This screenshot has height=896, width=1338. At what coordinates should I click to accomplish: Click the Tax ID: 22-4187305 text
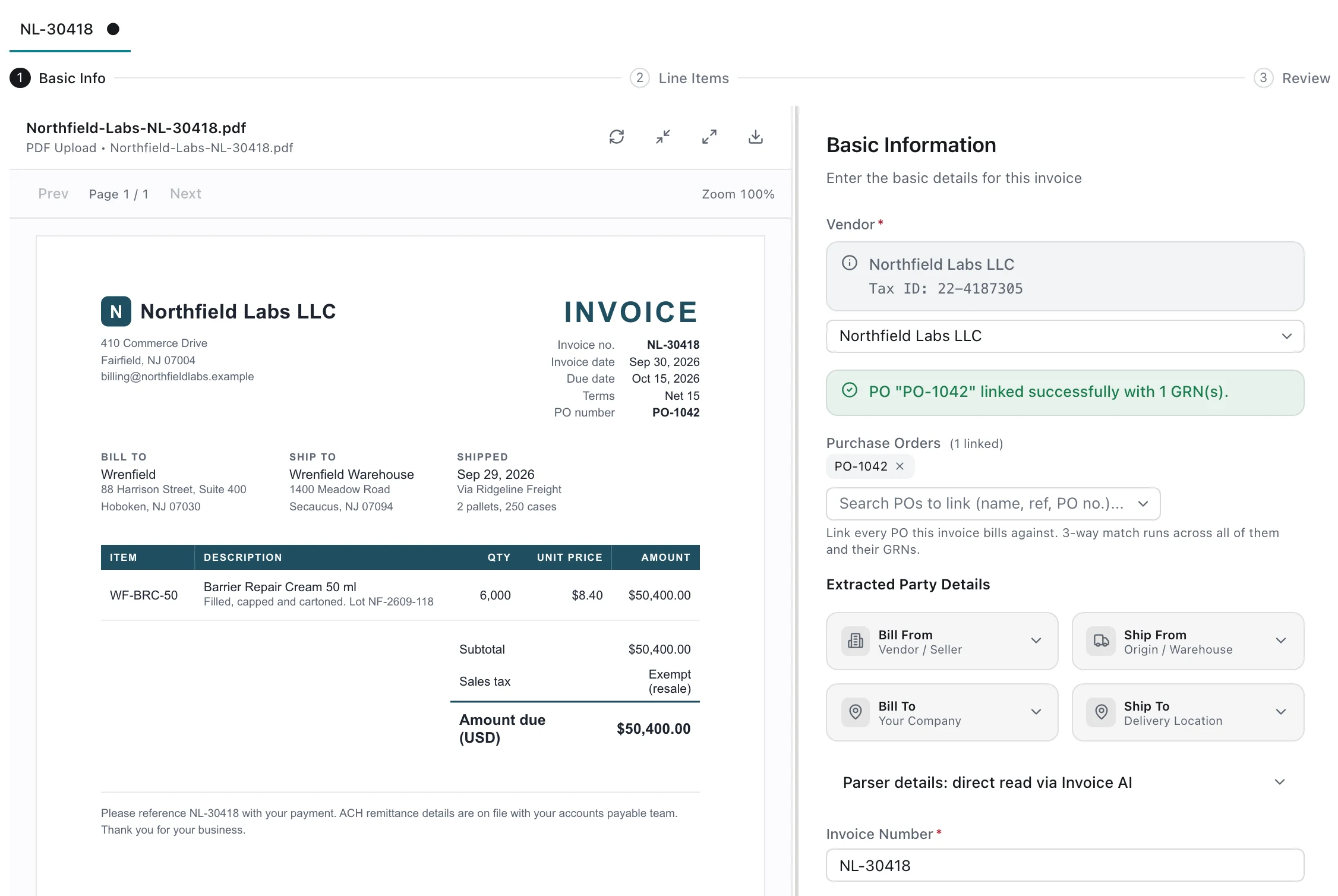945,289
